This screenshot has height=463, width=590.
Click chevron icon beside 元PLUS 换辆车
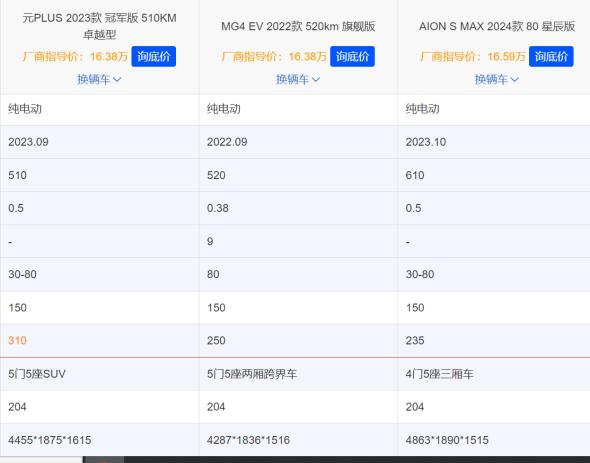[x=117, y=80]
